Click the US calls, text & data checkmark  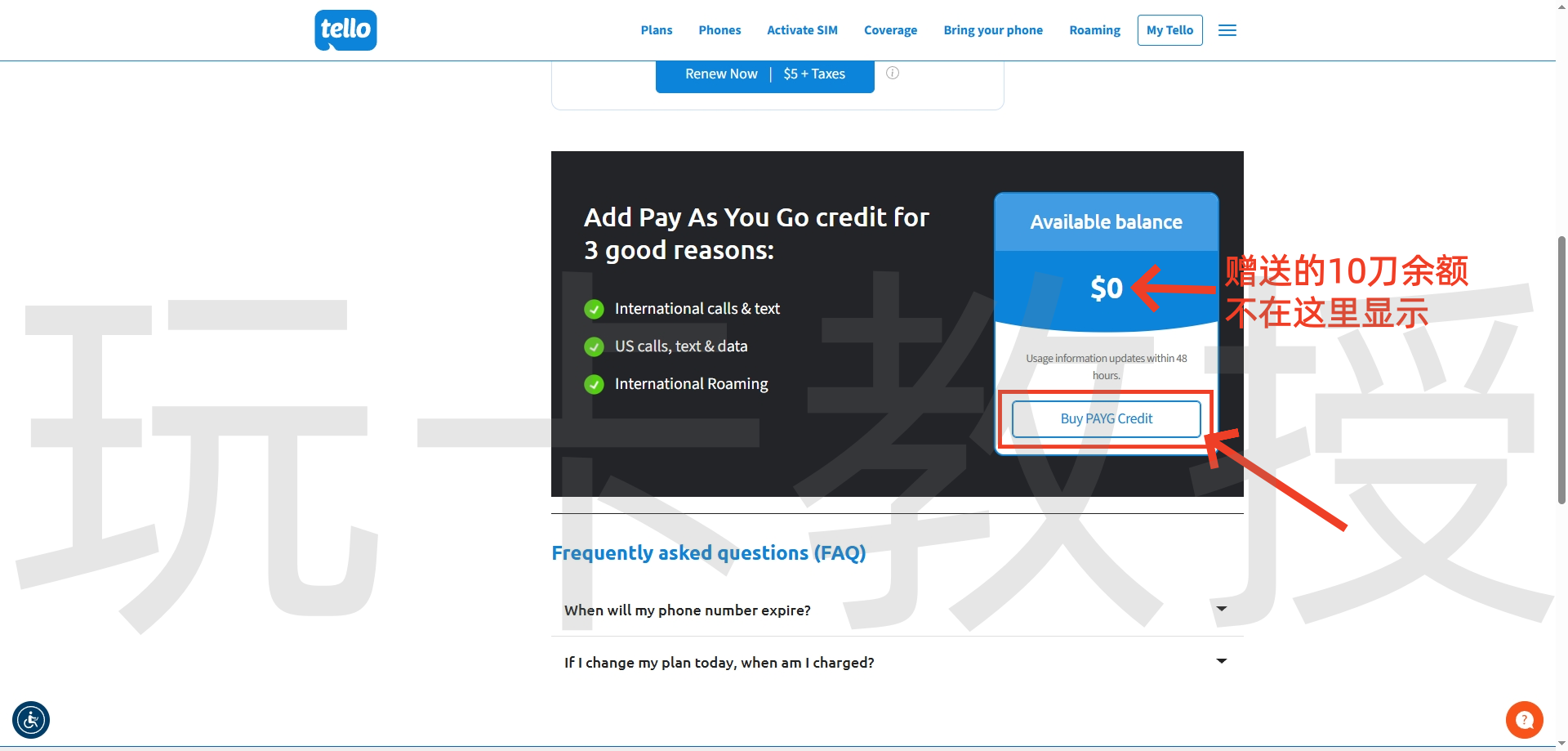[x=594, y=346]
